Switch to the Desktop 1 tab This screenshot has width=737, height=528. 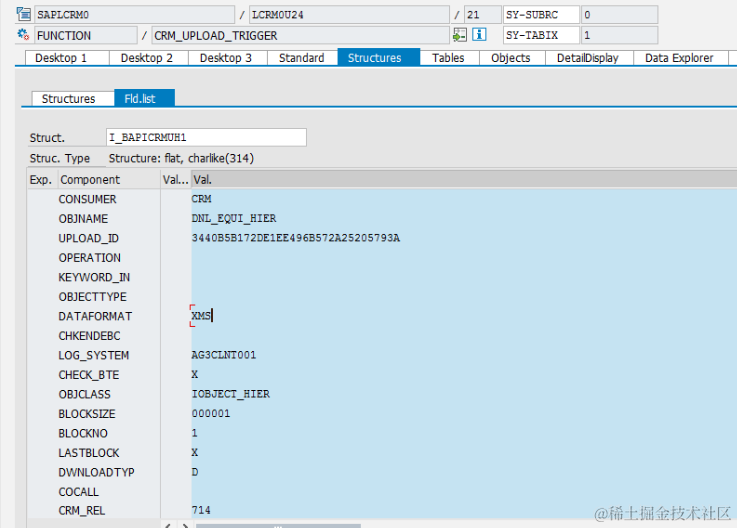[66, 58]
